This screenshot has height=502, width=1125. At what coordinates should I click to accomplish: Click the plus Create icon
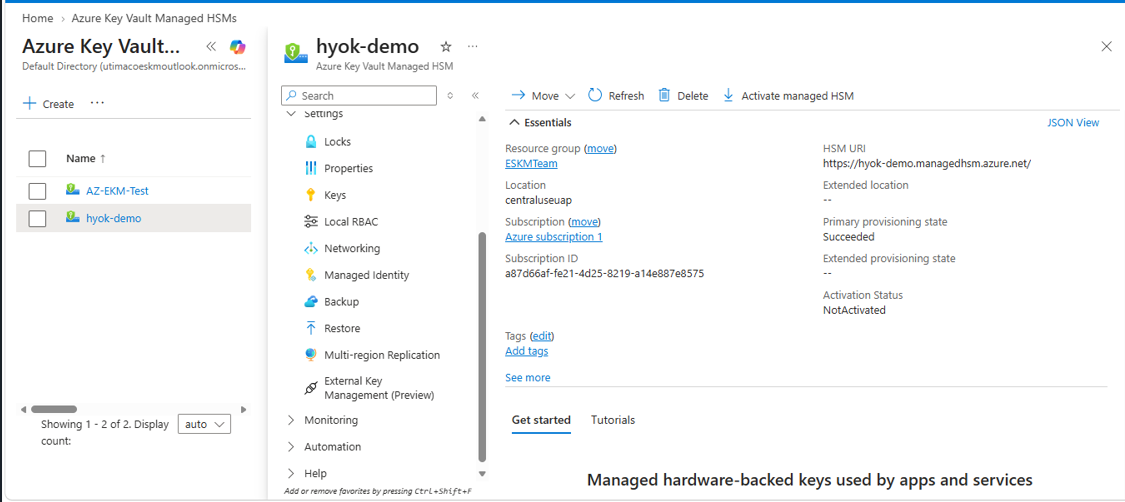click(x=29, y=103)
